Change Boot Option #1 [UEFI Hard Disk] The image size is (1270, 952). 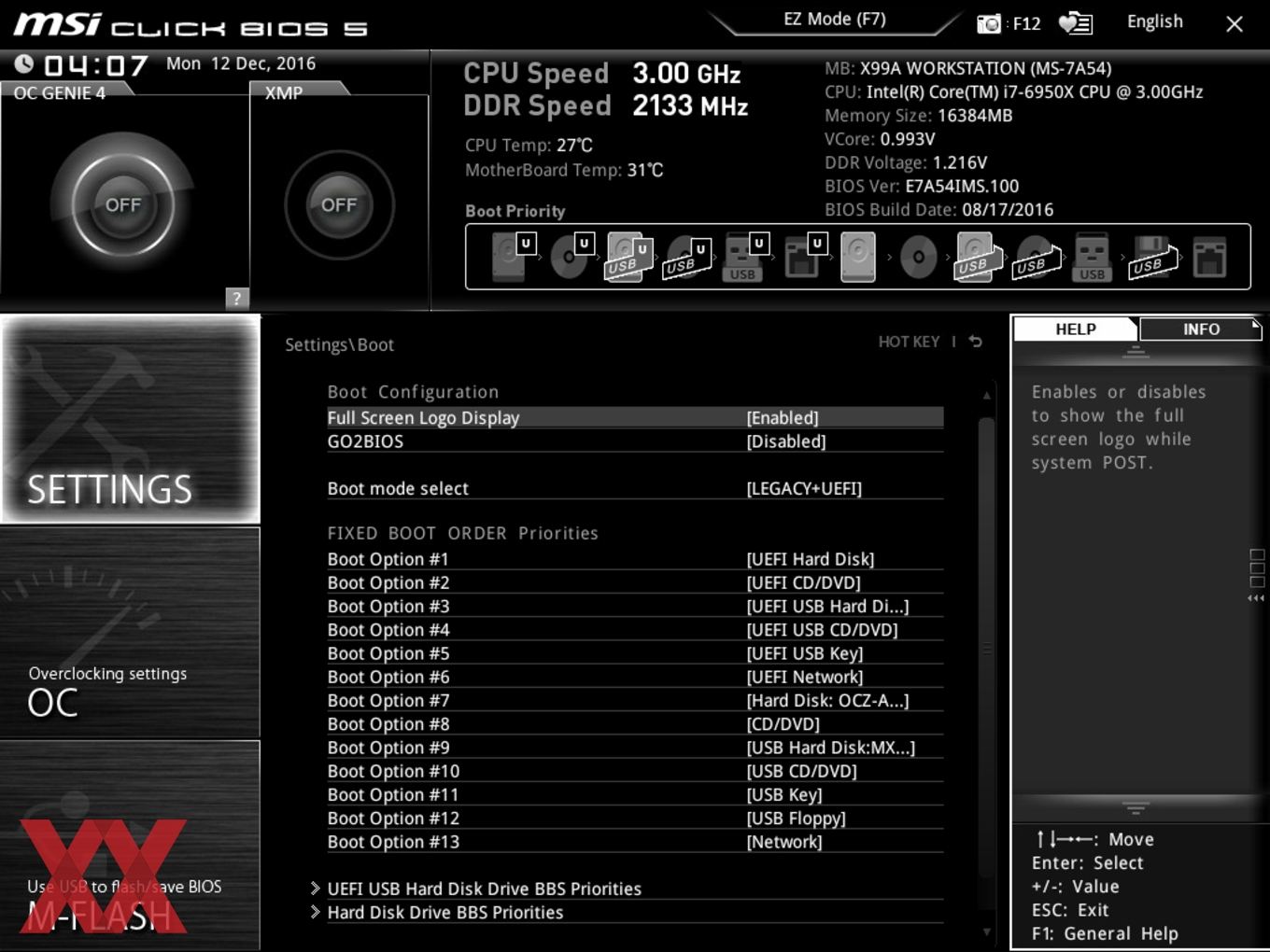coord(811,559)
